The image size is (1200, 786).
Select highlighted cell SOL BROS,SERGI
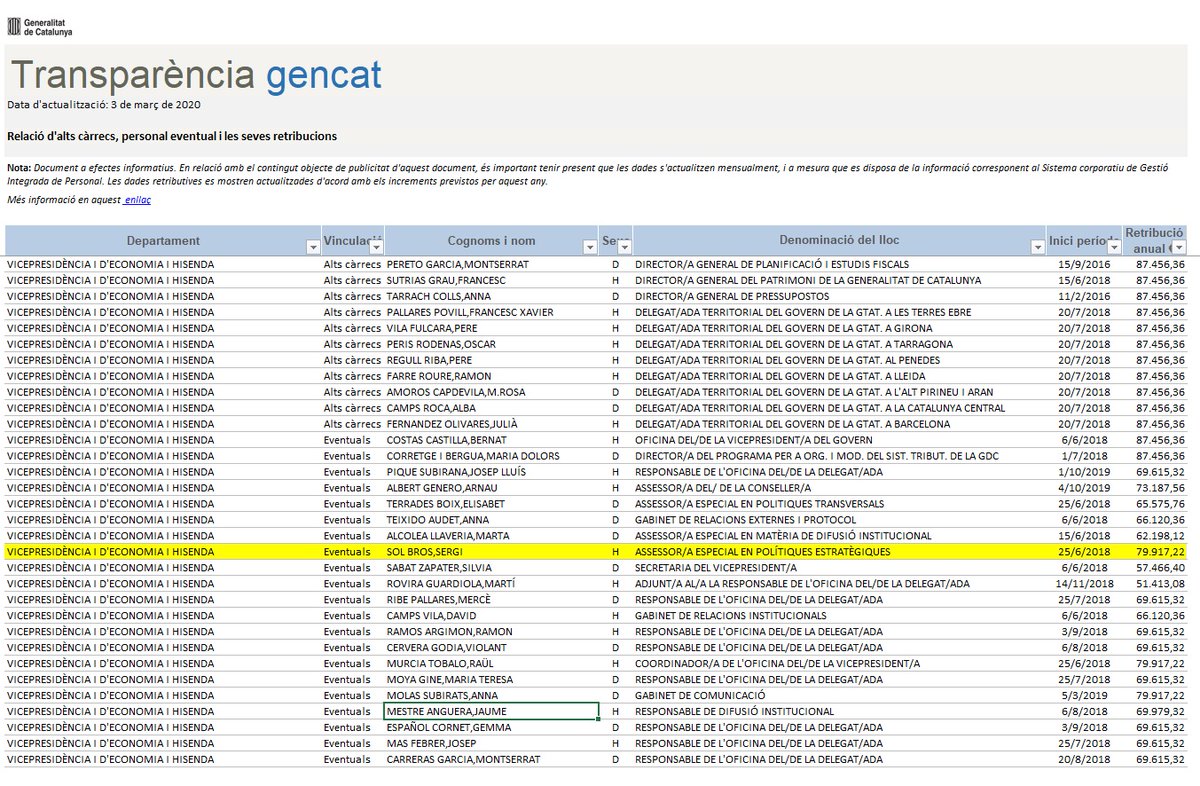492,551
